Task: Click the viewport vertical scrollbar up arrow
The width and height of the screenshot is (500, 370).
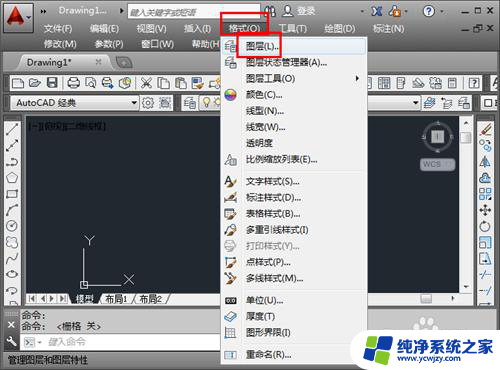Action: click(466, 123)
